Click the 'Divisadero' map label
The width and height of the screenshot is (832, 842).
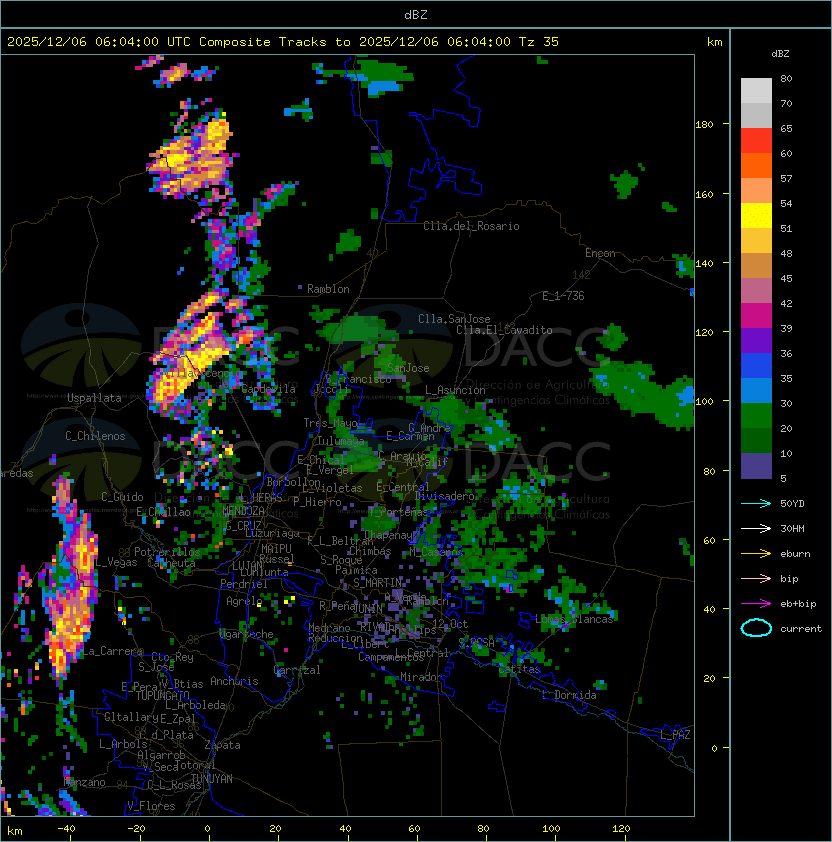(x=445, y=496)
